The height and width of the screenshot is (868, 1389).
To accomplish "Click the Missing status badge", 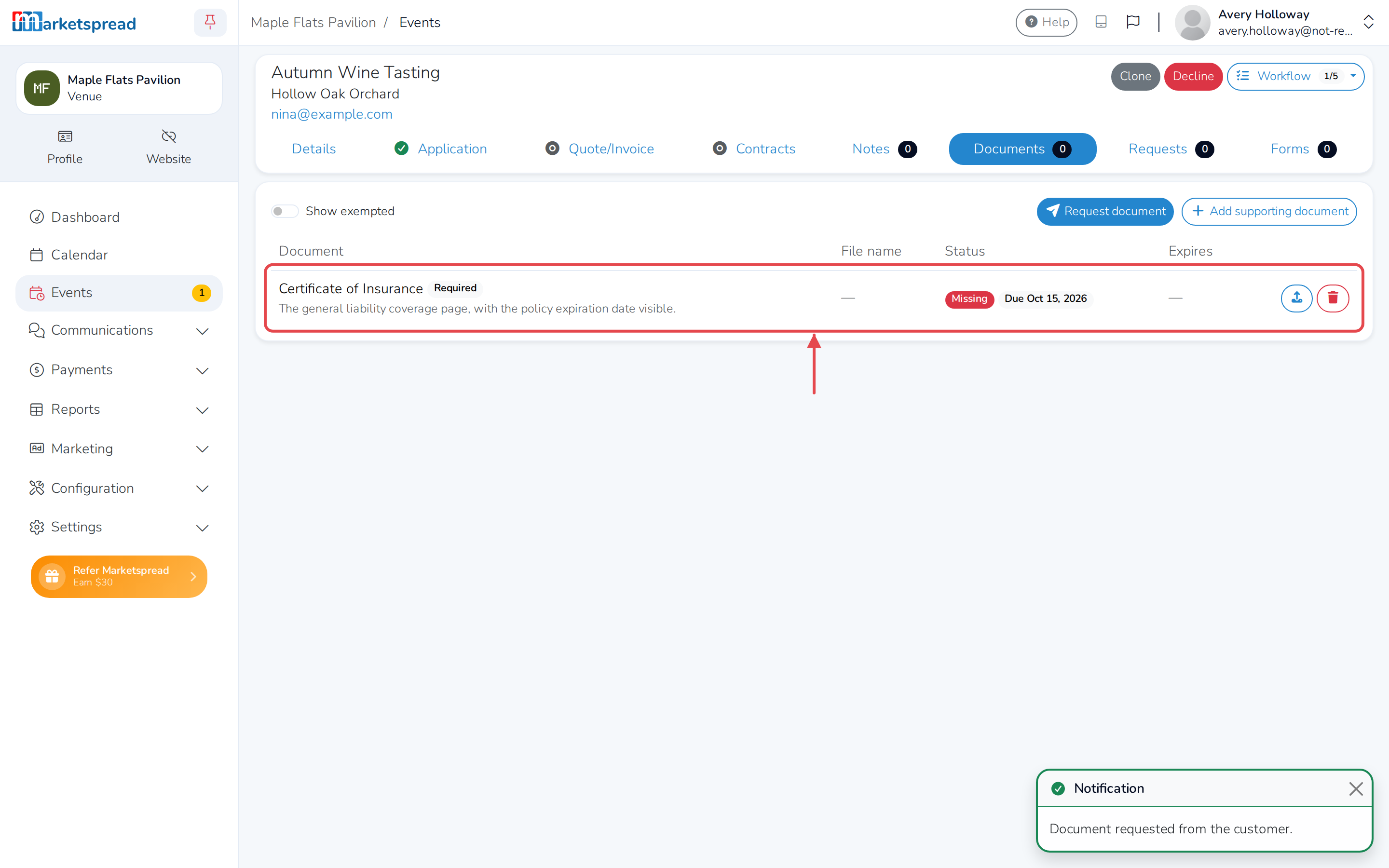I will point(969,298).
